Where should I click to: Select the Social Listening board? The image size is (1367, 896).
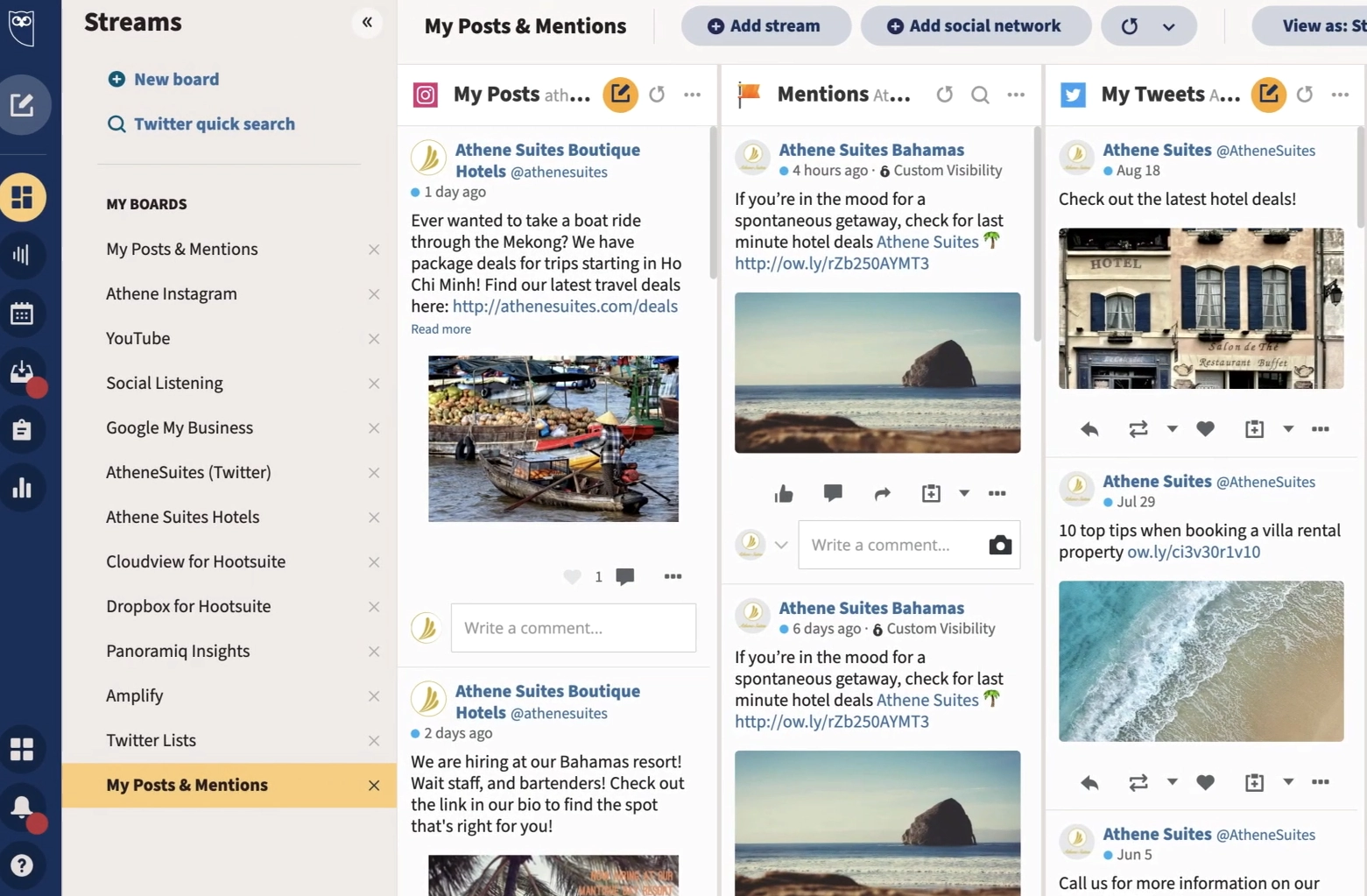[165, 383]
